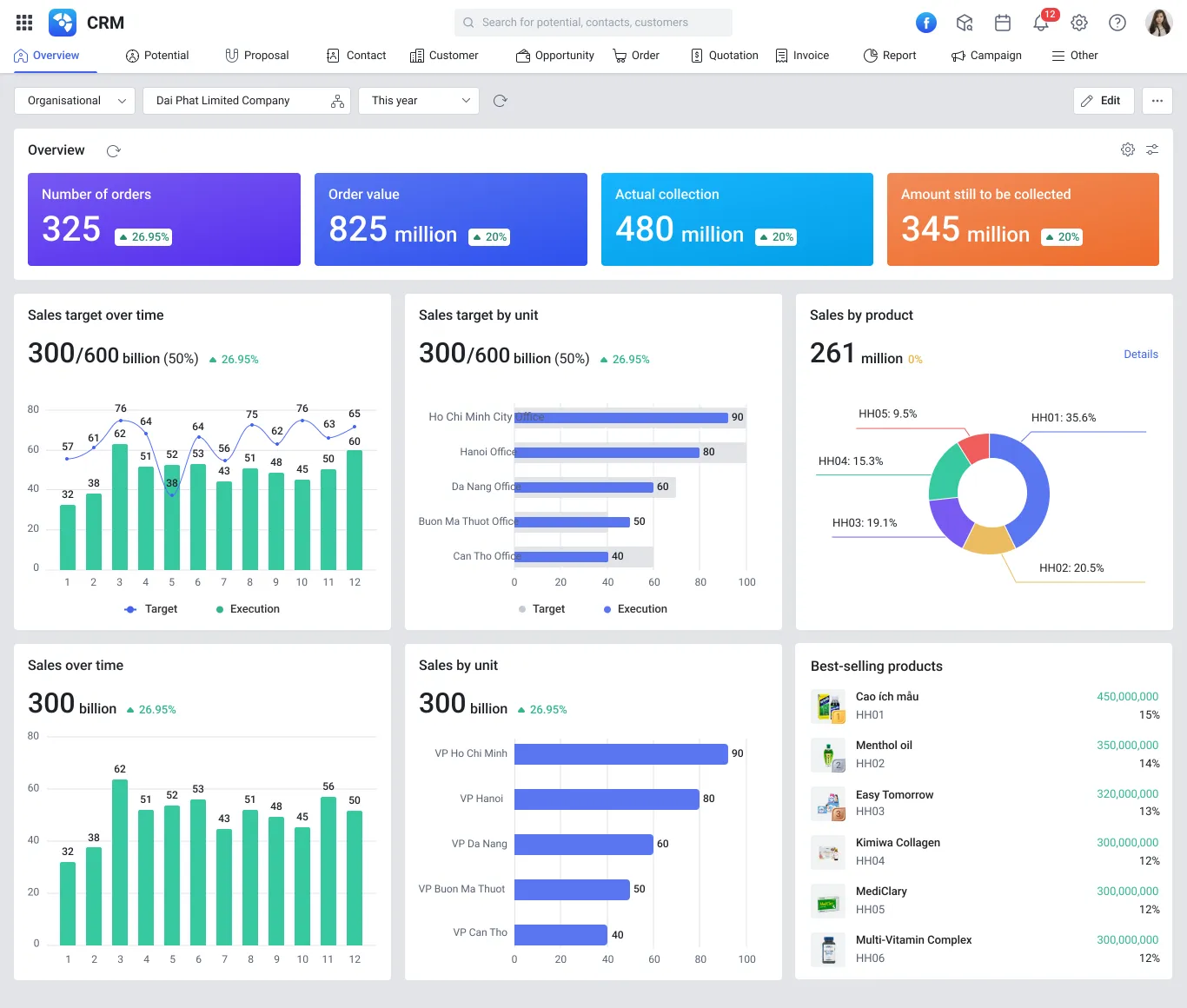The width and height of the screenshot is (1187, 1008).
Task: Click the Details link in Sales by product
Action: pyautogui.click(x=1140, y=354)
